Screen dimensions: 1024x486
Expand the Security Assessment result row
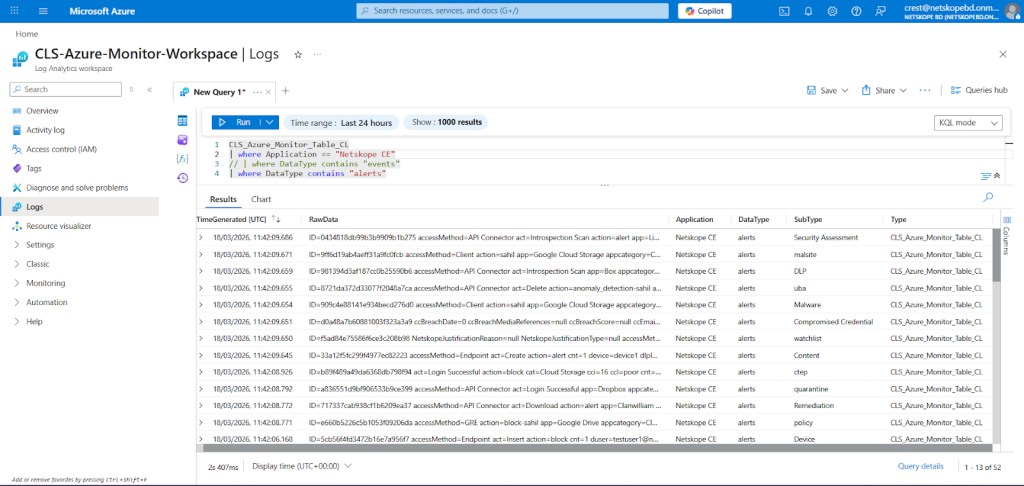click(x=201, y=237)
